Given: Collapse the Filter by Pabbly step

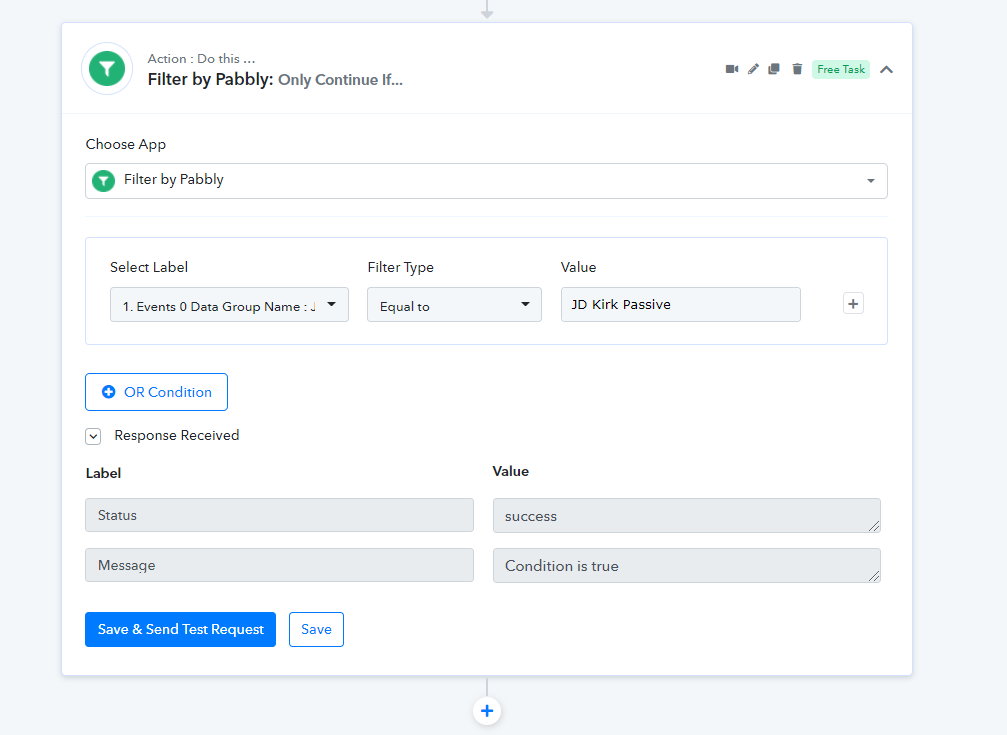Looking at the screenshot, I should (x=886, y=69).
